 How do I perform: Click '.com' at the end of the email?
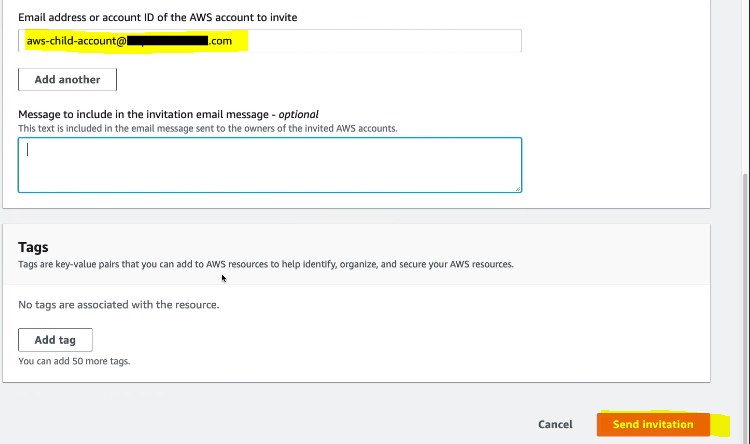pyautogui.click(x=220, y=41)
